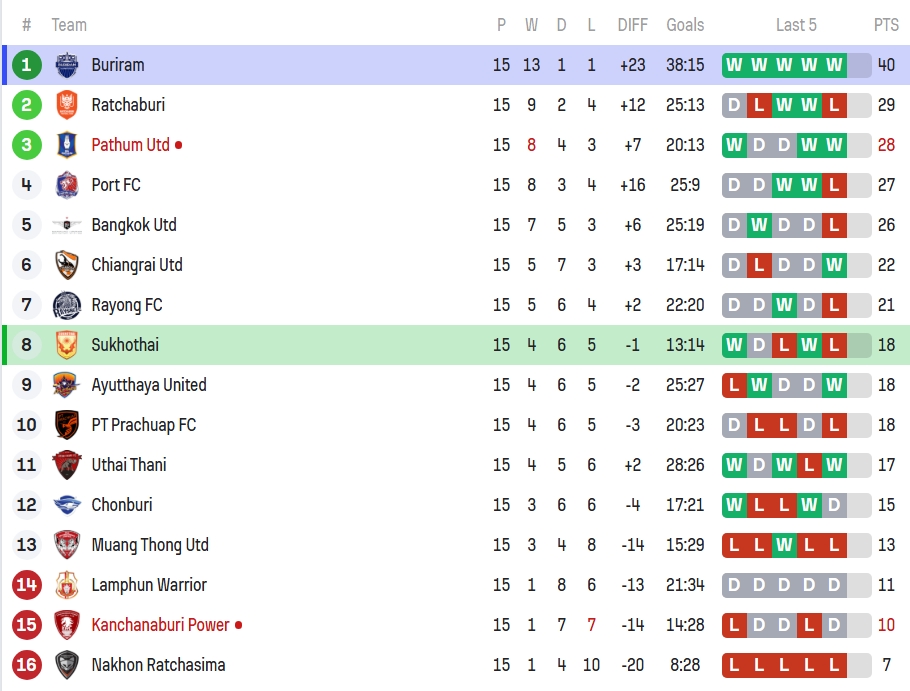Sort table by PTS column header
This screenshot has height=691, width=910.
tap(886, 25)
